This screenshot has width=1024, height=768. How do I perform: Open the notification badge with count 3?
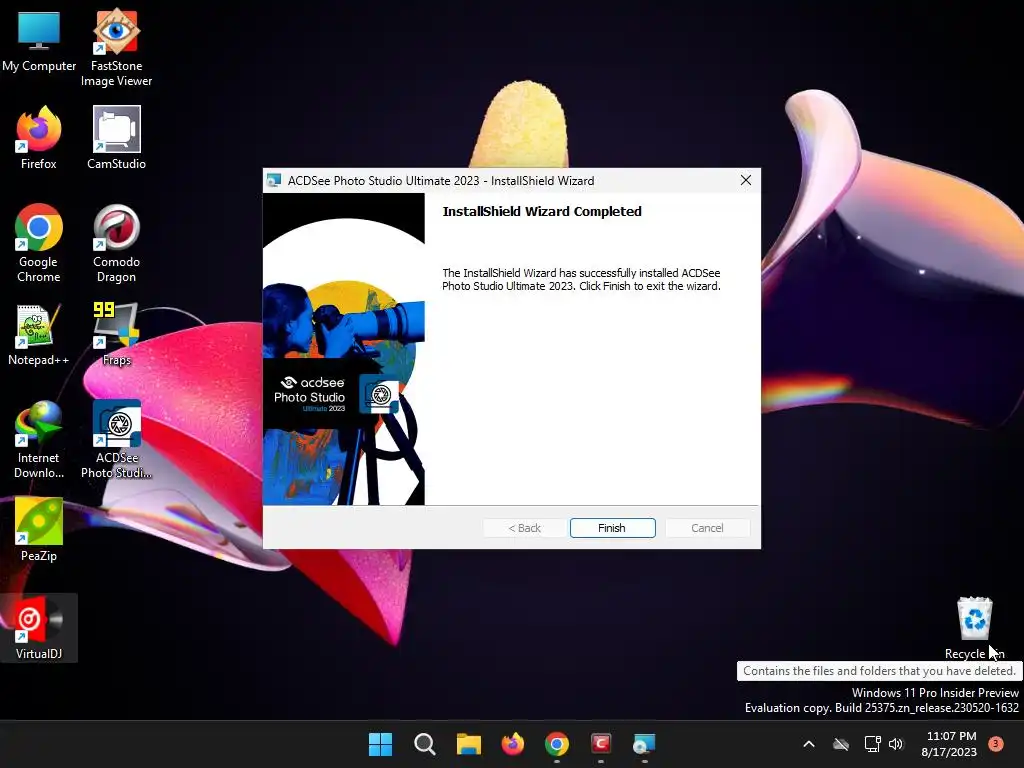point(996,744)
